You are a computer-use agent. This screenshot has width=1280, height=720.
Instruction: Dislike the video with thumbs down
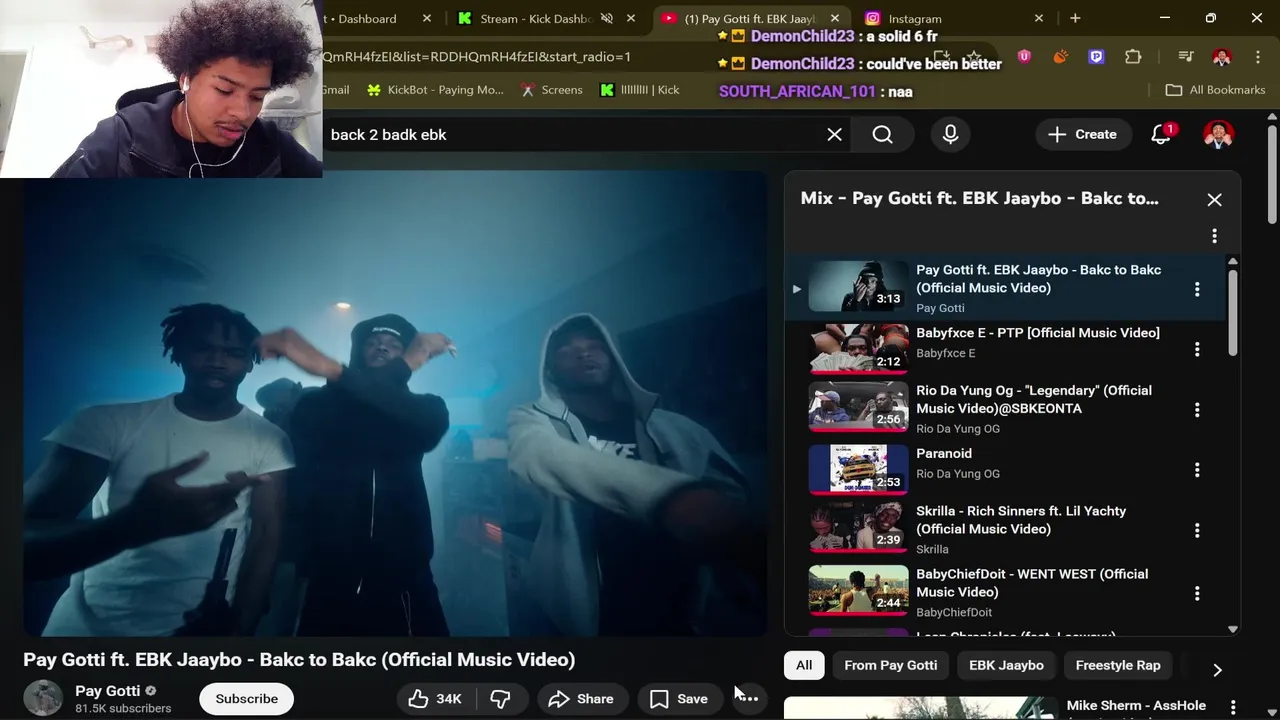[x=501, y=699]
